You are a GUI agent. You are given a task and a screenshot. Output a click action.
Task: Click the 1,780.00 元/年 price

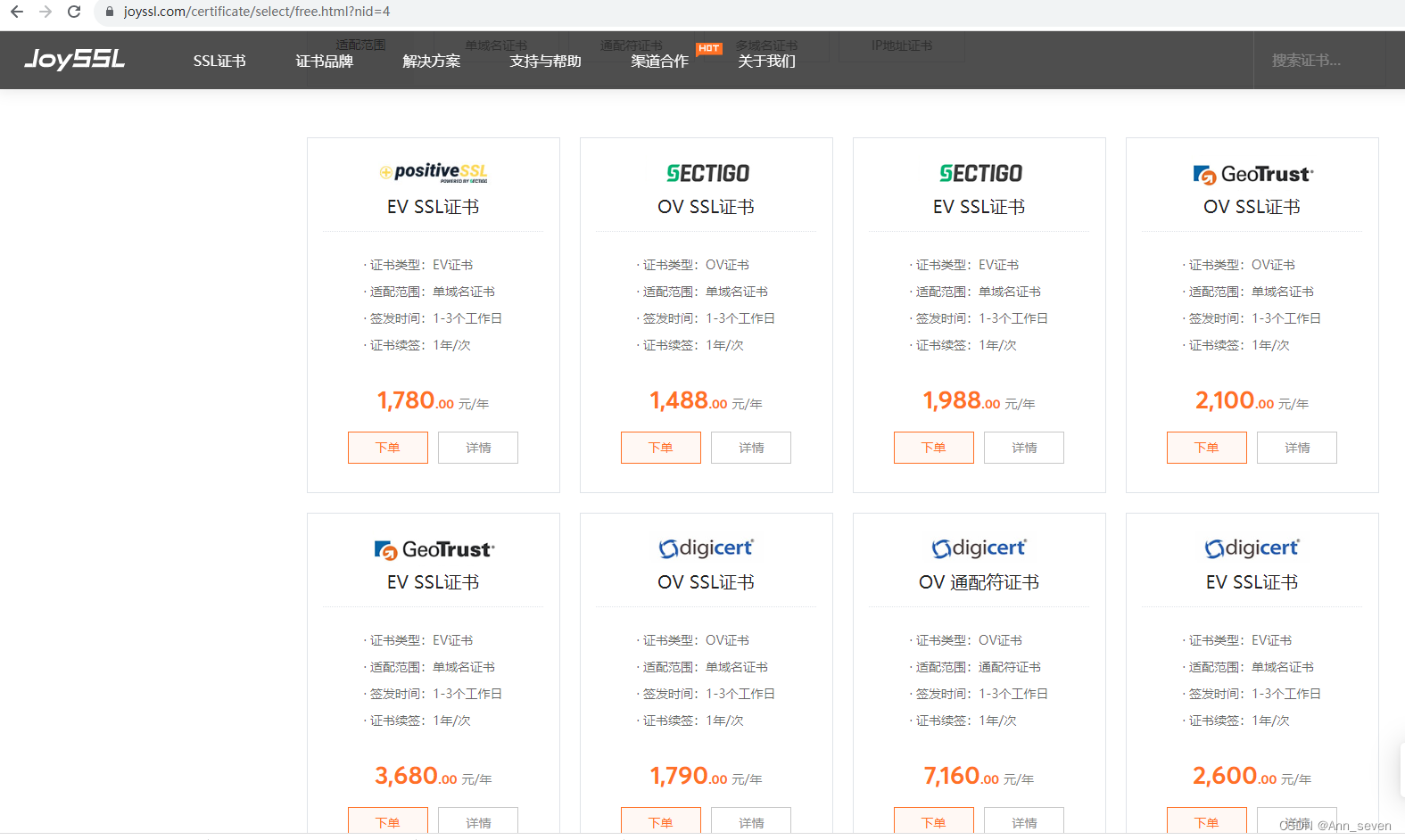(434, 401)
